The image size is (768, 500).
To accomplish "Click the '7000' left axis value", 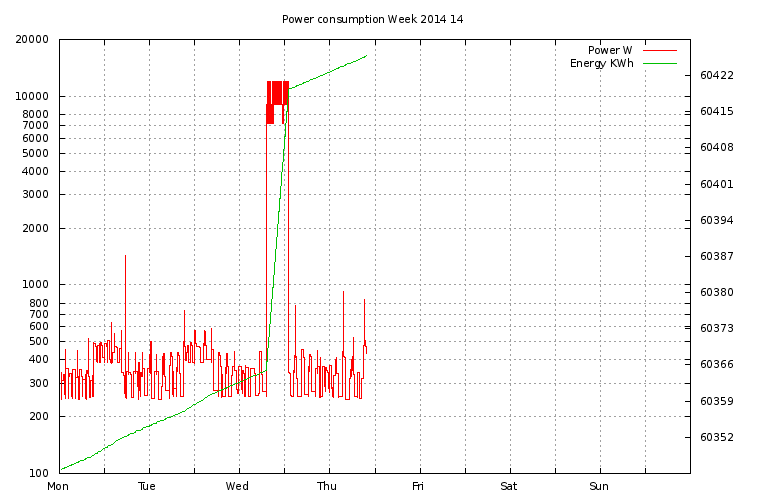I will (35, 125).
